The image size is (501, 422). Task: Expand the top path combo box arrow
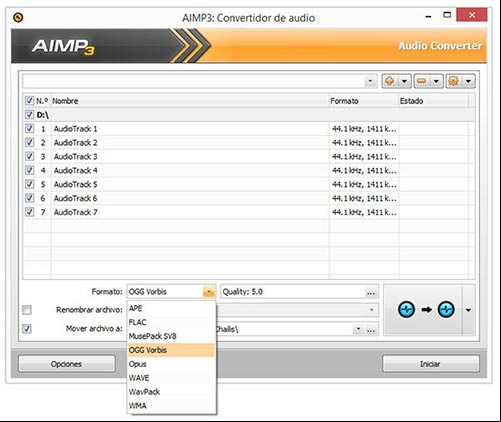pos(370,81)
